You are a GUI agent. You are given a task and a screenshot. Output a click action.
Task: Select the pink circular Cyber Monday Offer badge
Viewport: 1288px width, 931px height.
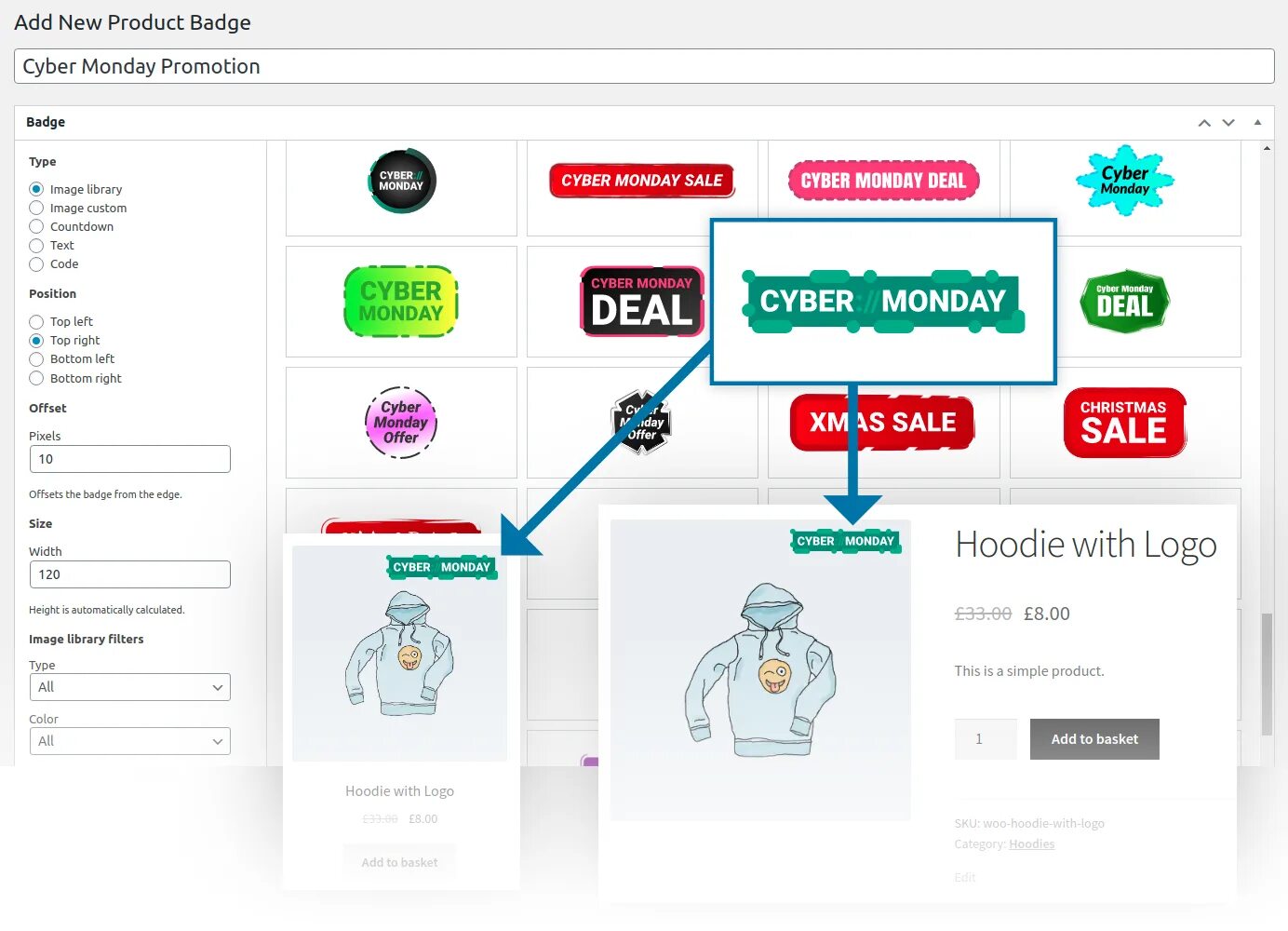click(401, 422)
